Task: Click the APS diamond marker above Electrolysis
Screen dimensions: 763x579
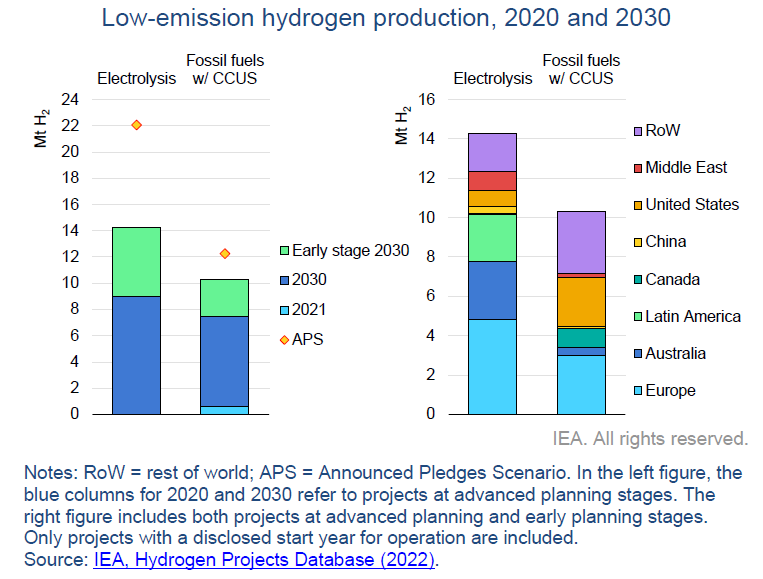Action: pyautogui.click(x=136, y=125)
